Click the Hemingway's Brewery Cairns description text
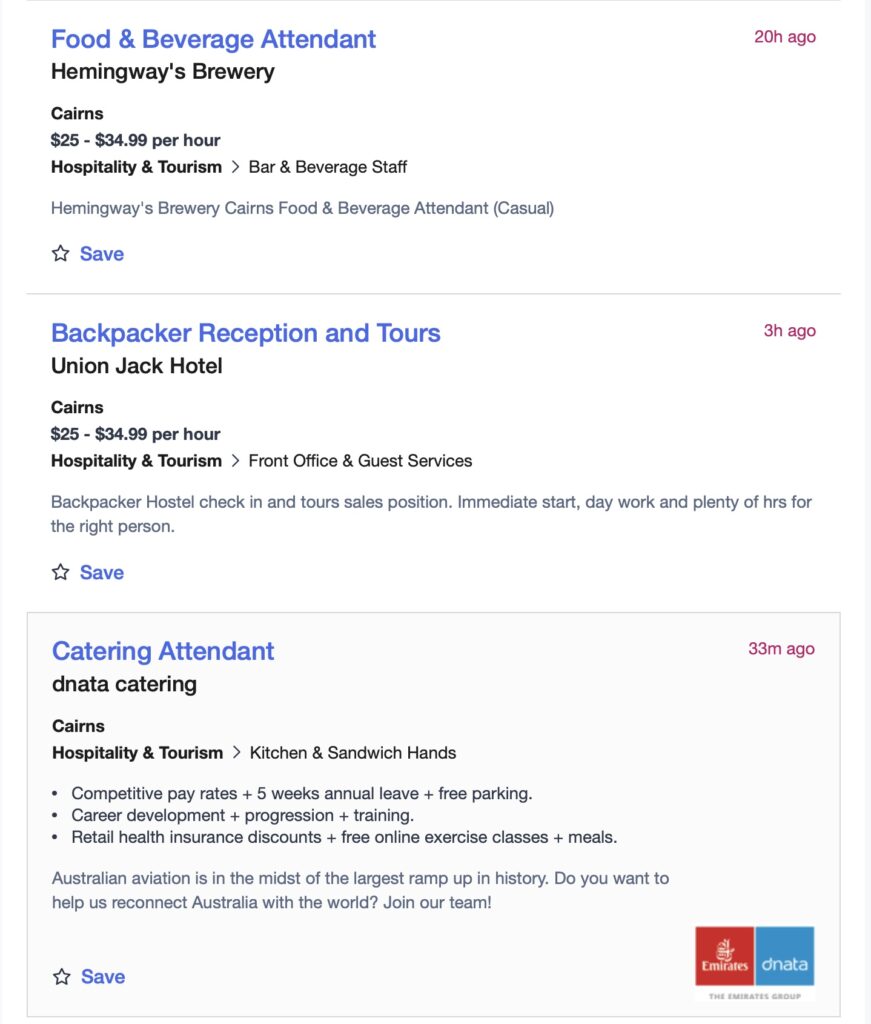Viewport: 871px width, 1024px height. 302,208
